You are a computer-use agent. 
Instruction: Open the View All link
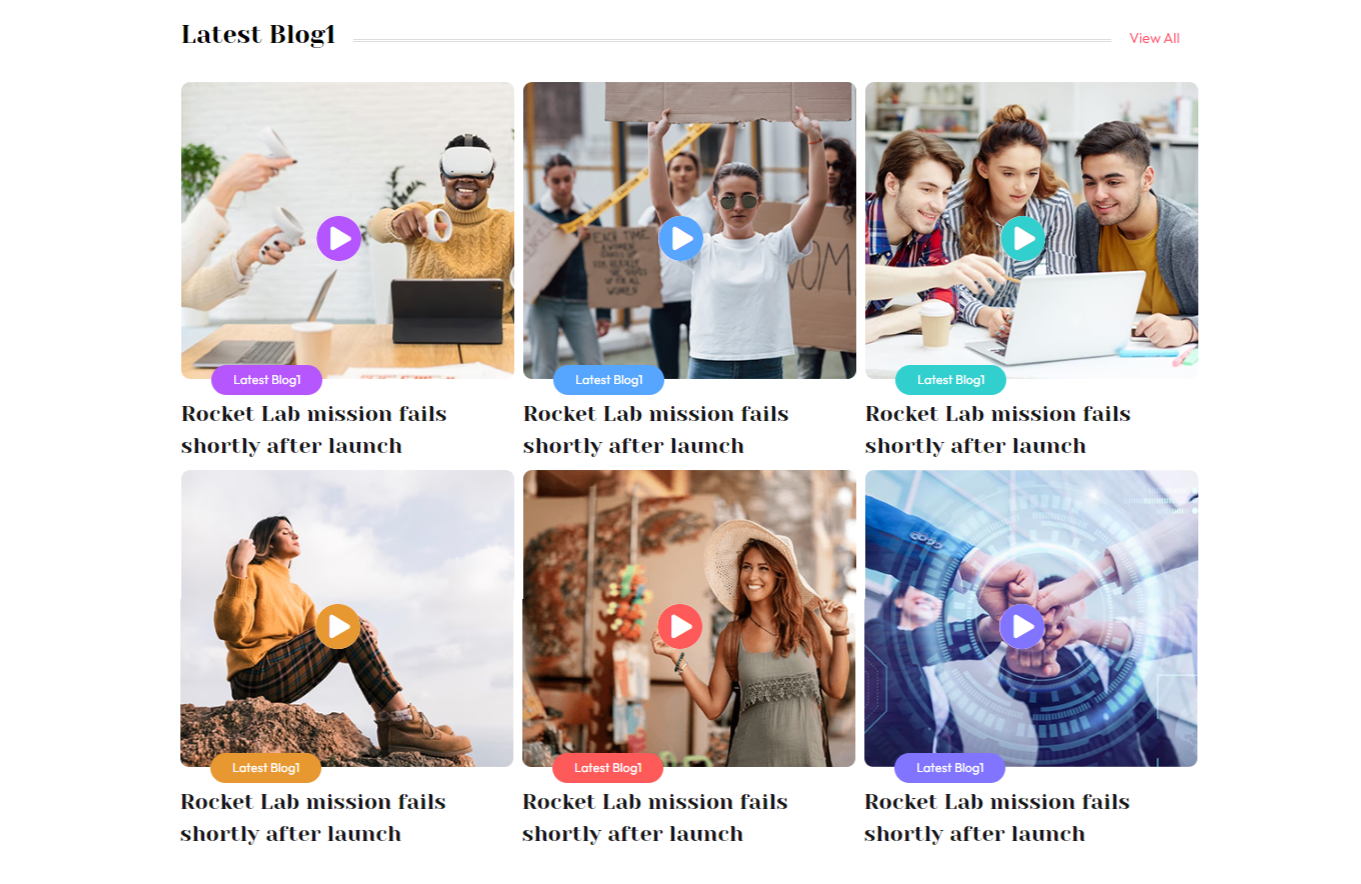(1154, 38)
